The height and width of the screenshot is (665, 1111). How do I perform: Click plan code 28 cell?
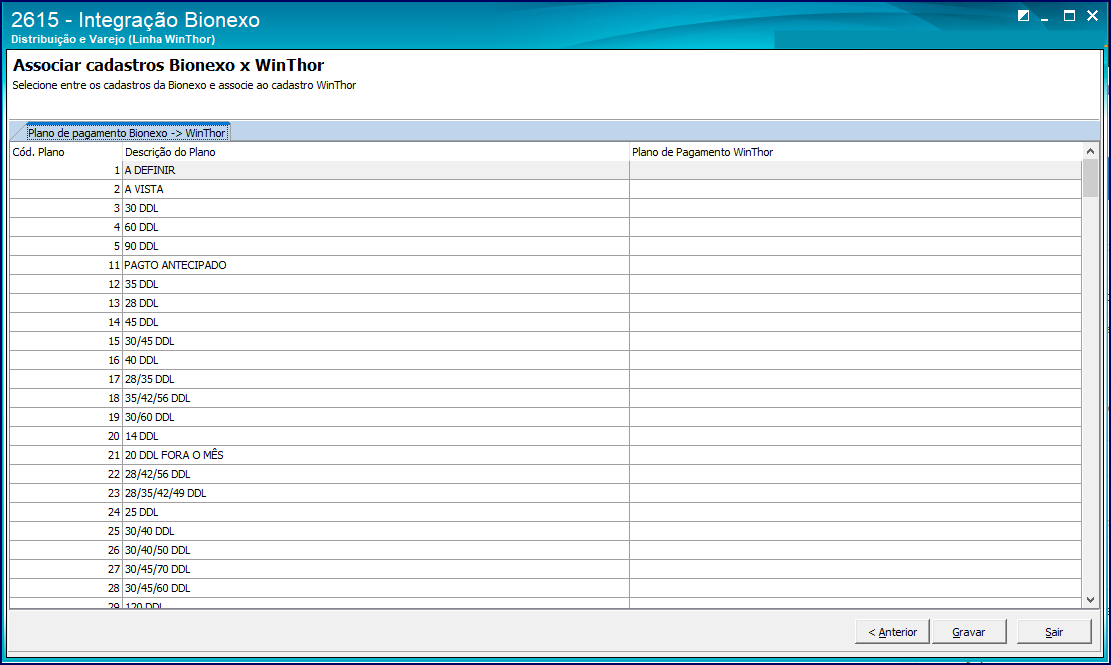(x=66, y=588)
